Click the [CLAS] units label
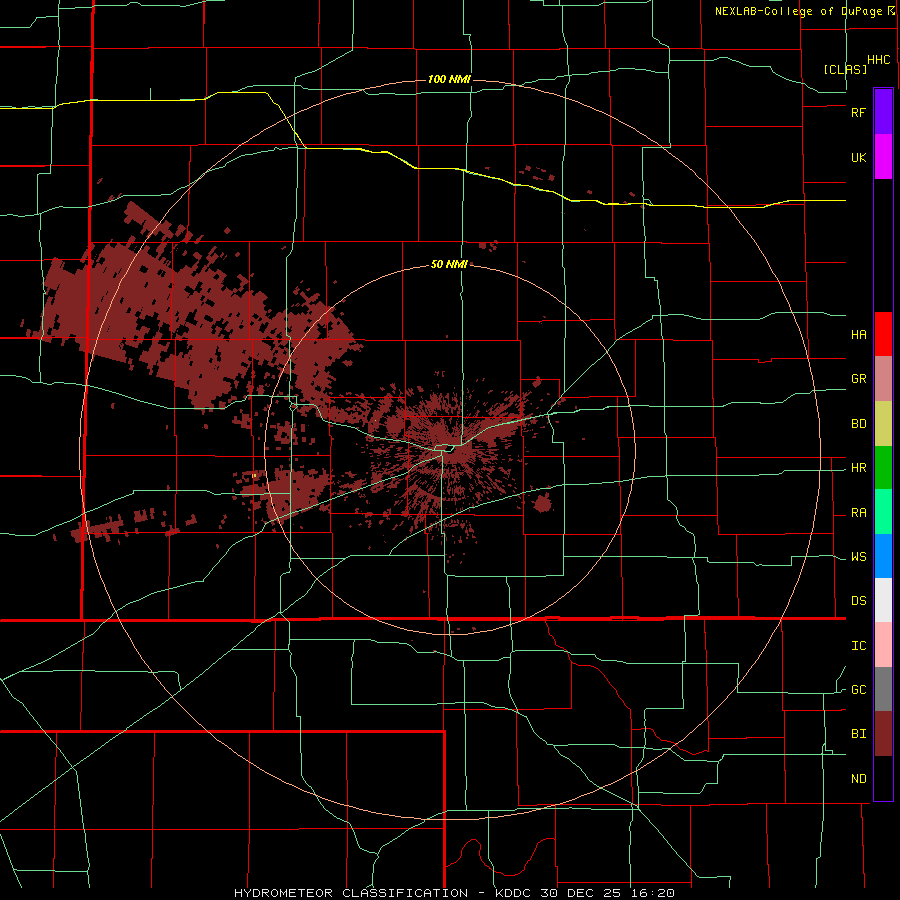The image size is (900, 900). 845,69
